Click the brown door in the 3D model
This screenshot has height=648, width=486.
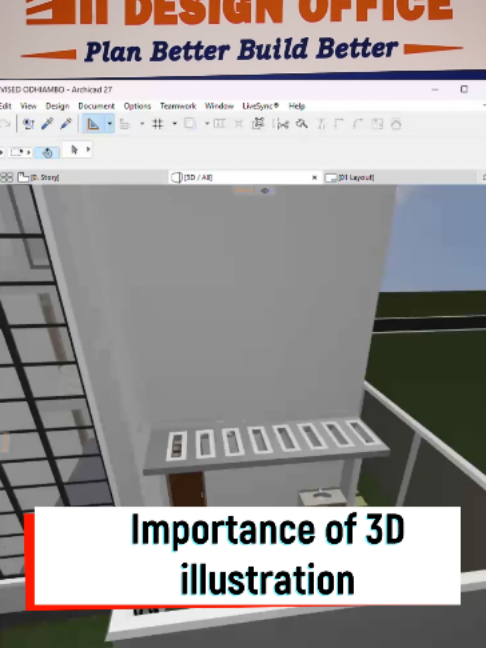187,489
